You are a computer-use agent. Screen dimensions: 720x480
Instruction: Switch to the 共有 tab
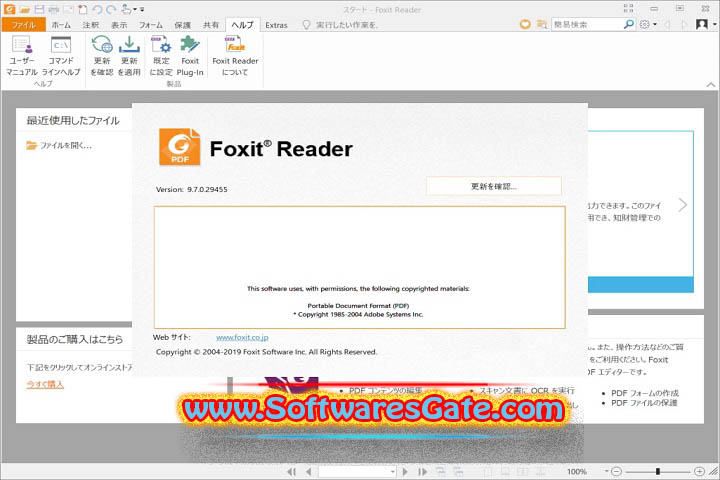coord(211,25)
